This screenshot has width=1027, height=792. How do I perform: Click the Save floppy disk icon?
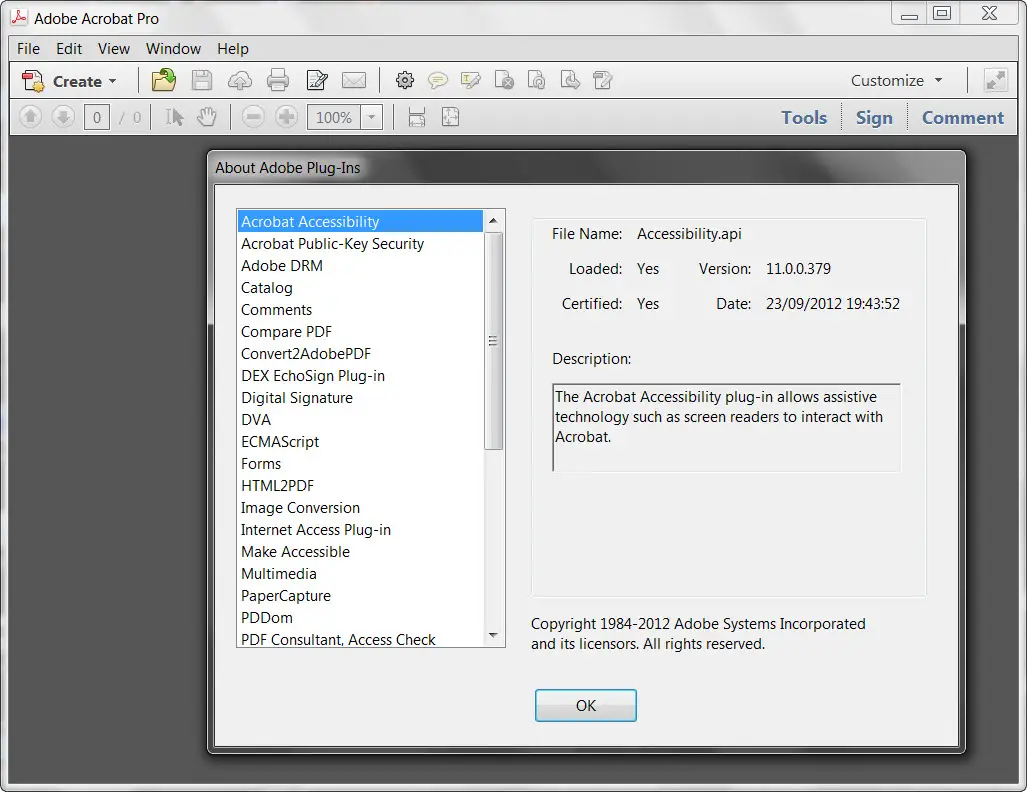click(202, 80)
